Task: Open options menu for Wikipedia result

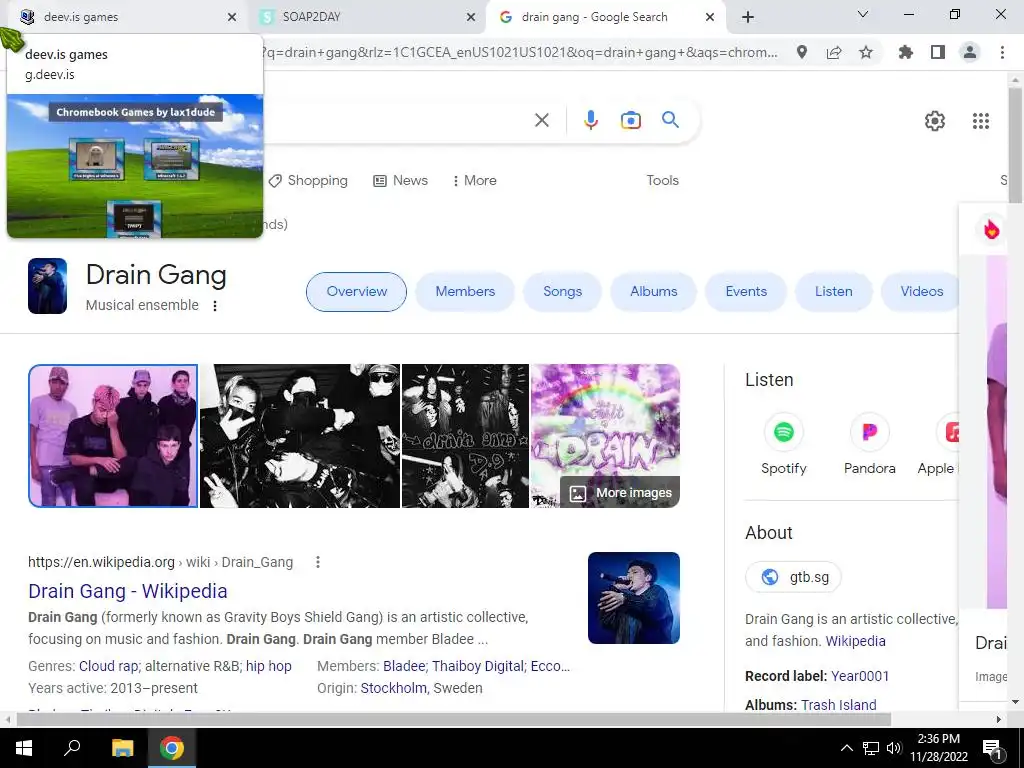Action: 318,562
